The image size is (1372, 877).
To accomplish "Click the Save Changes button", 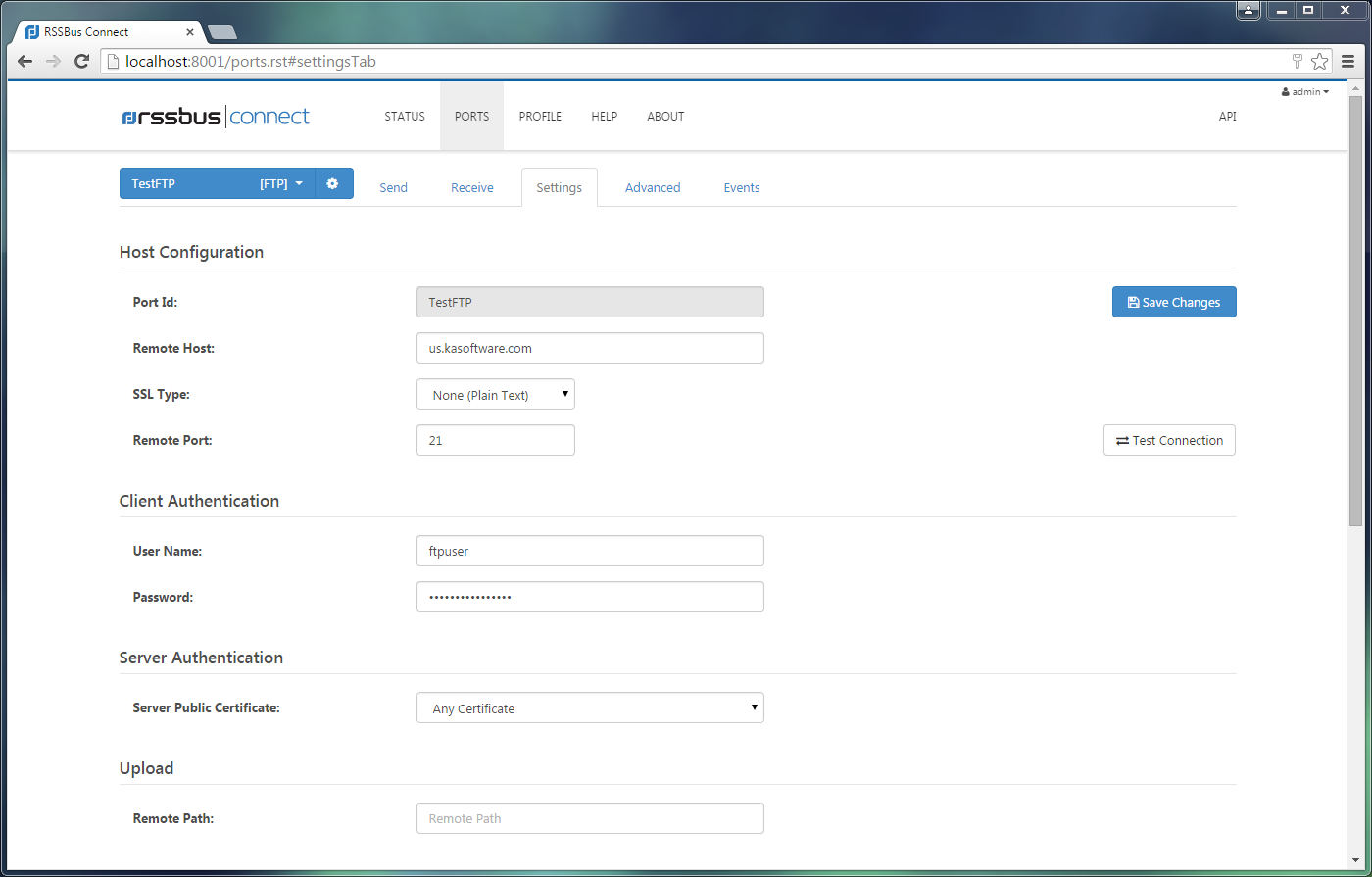I will click(1174, 302).
